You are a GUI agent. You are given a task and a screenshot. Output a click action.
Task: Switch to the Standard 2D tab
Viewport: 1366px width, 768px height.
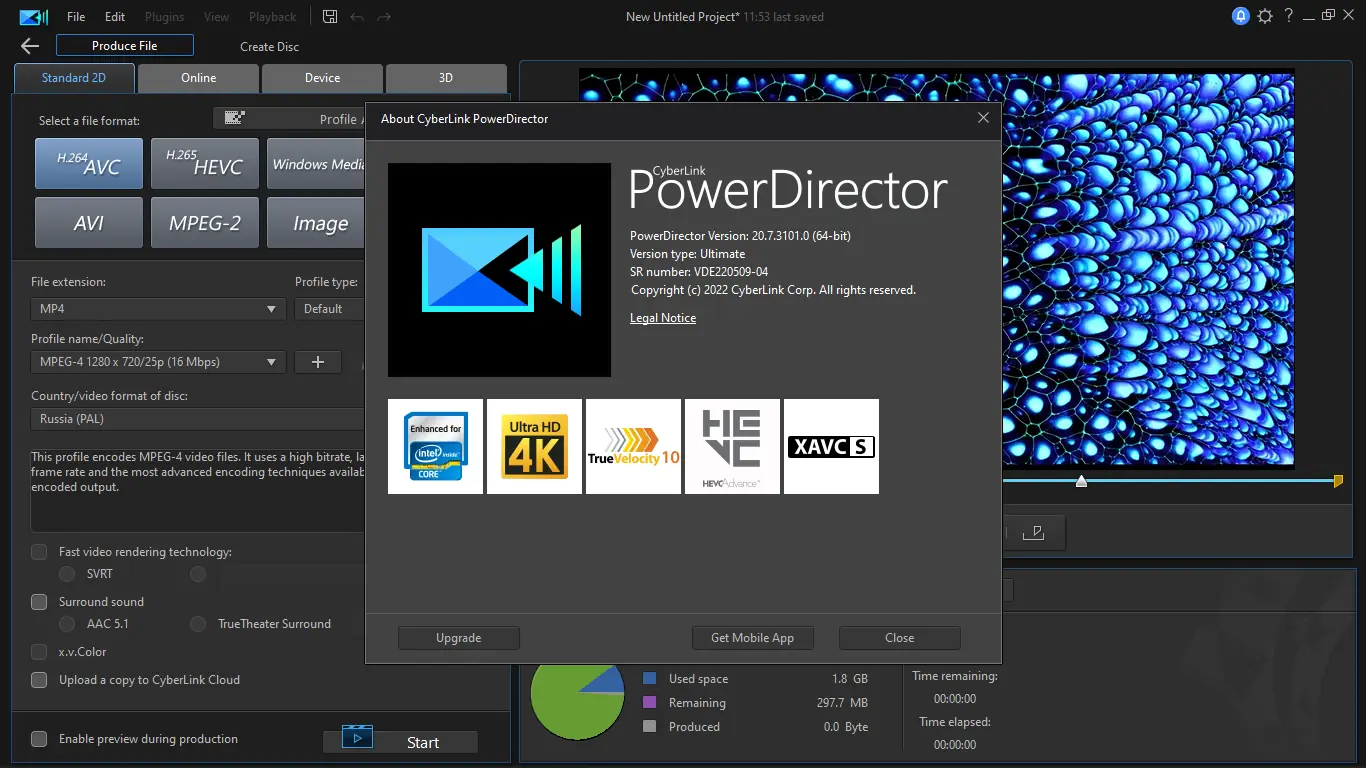74,78
